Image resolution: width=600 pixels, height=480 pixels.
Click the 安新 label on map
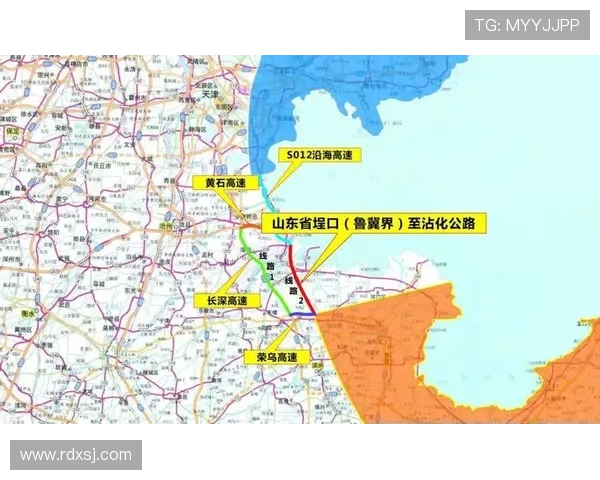point(62,128)
